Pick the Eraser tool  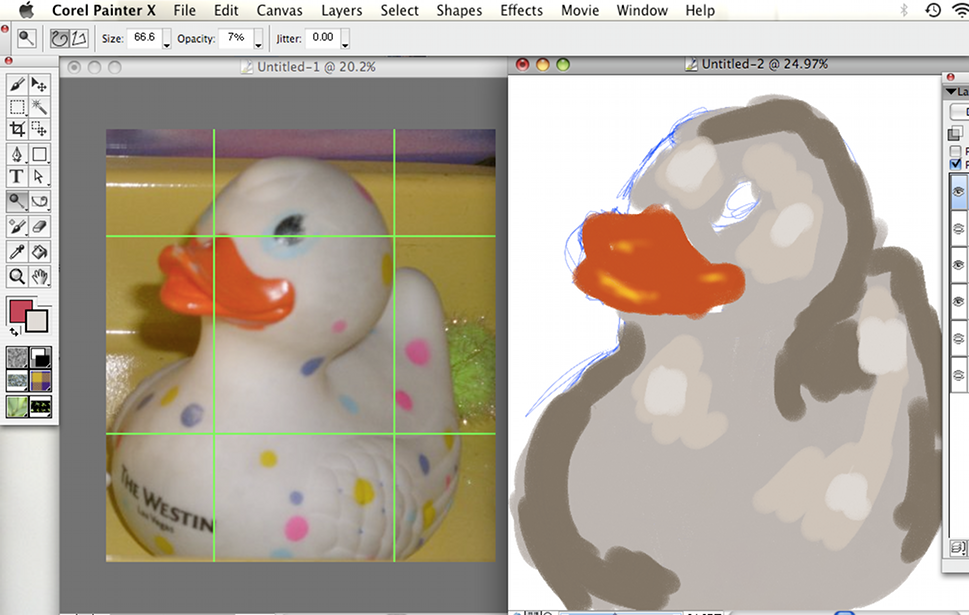pos(40,227)
